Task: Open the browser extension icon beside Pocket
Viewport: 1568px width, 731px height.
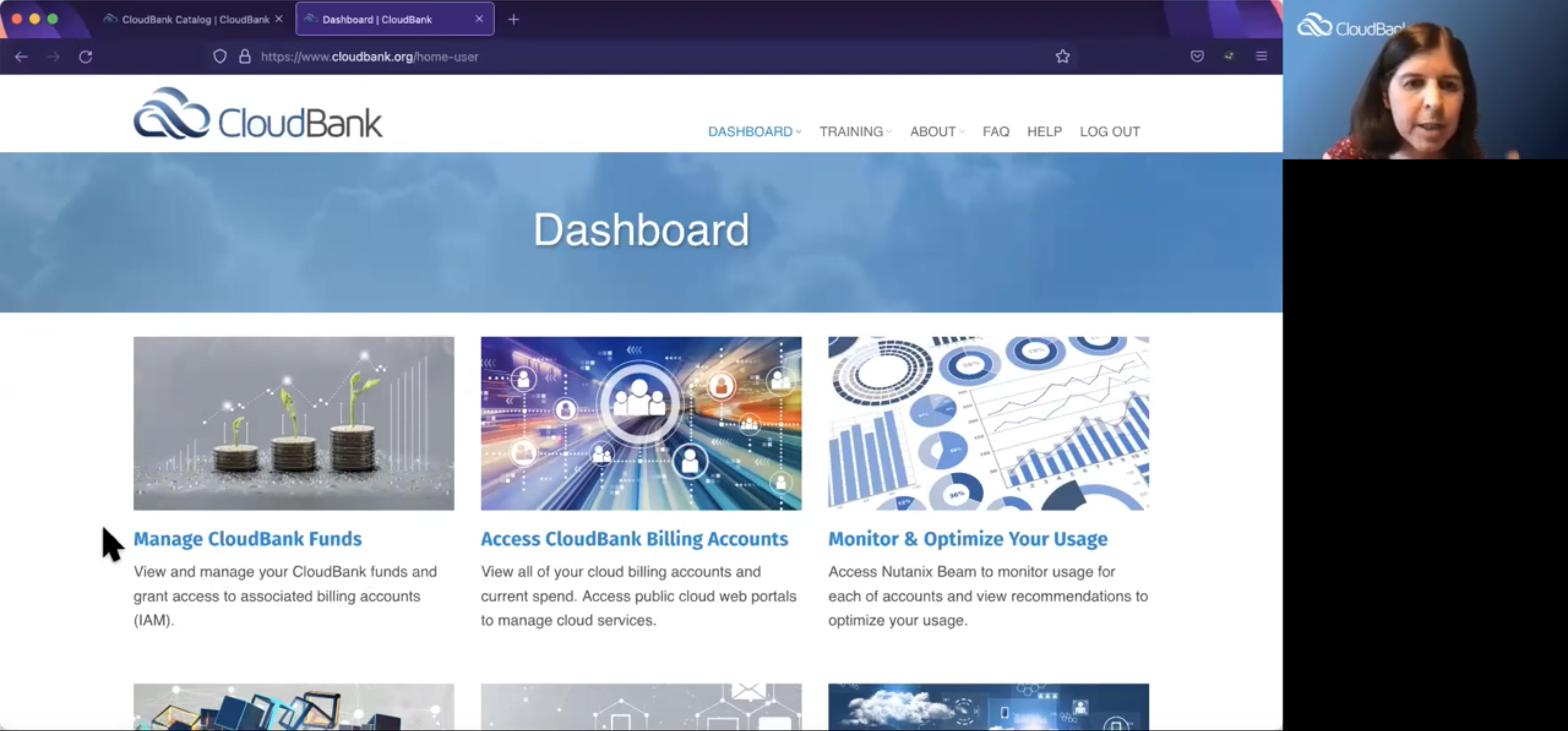Action: pyautogui.click(x=1229, y=57)
